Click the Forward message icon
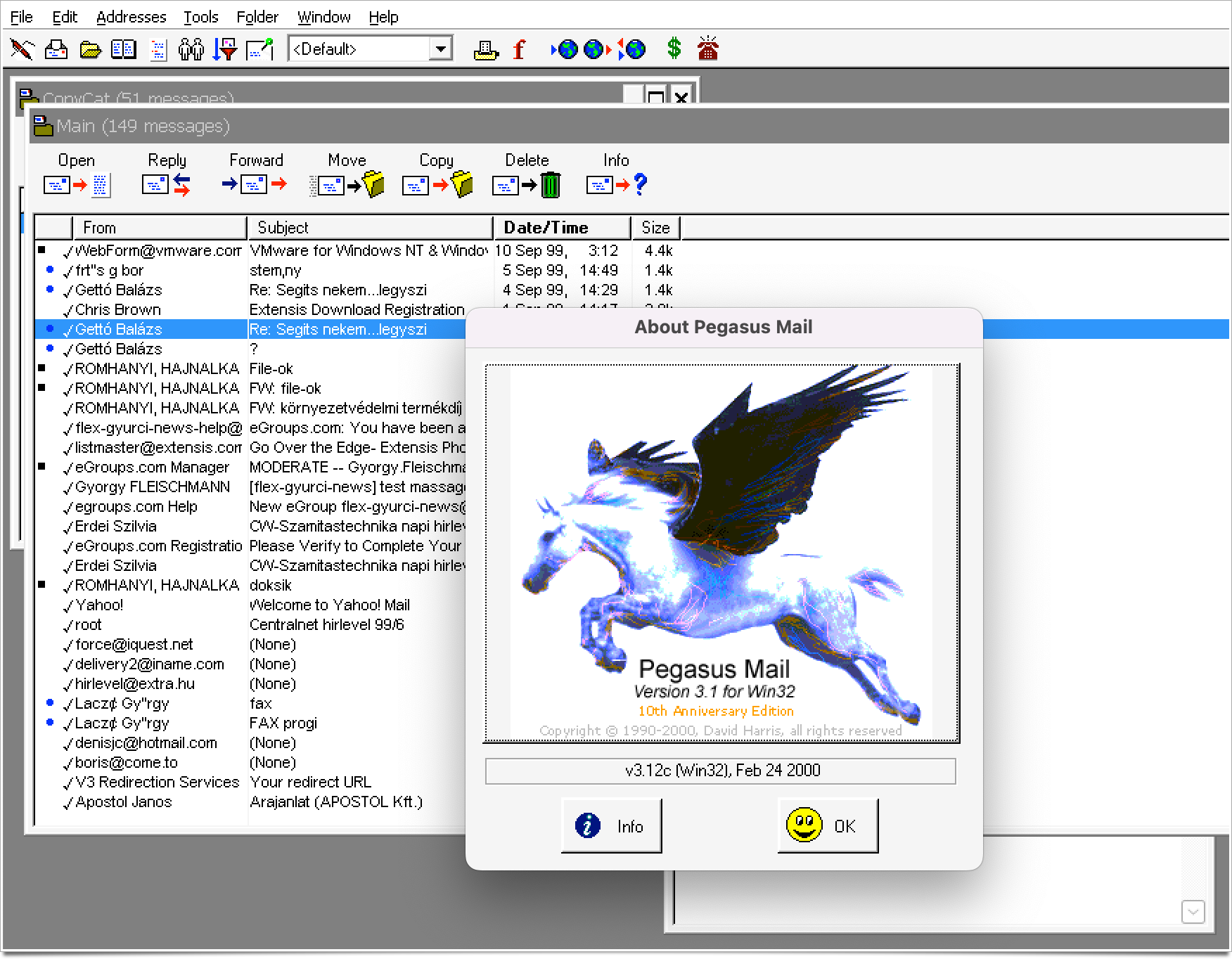Image resolution: width=1232 pixels, height=959 pixels. point(255,184)
